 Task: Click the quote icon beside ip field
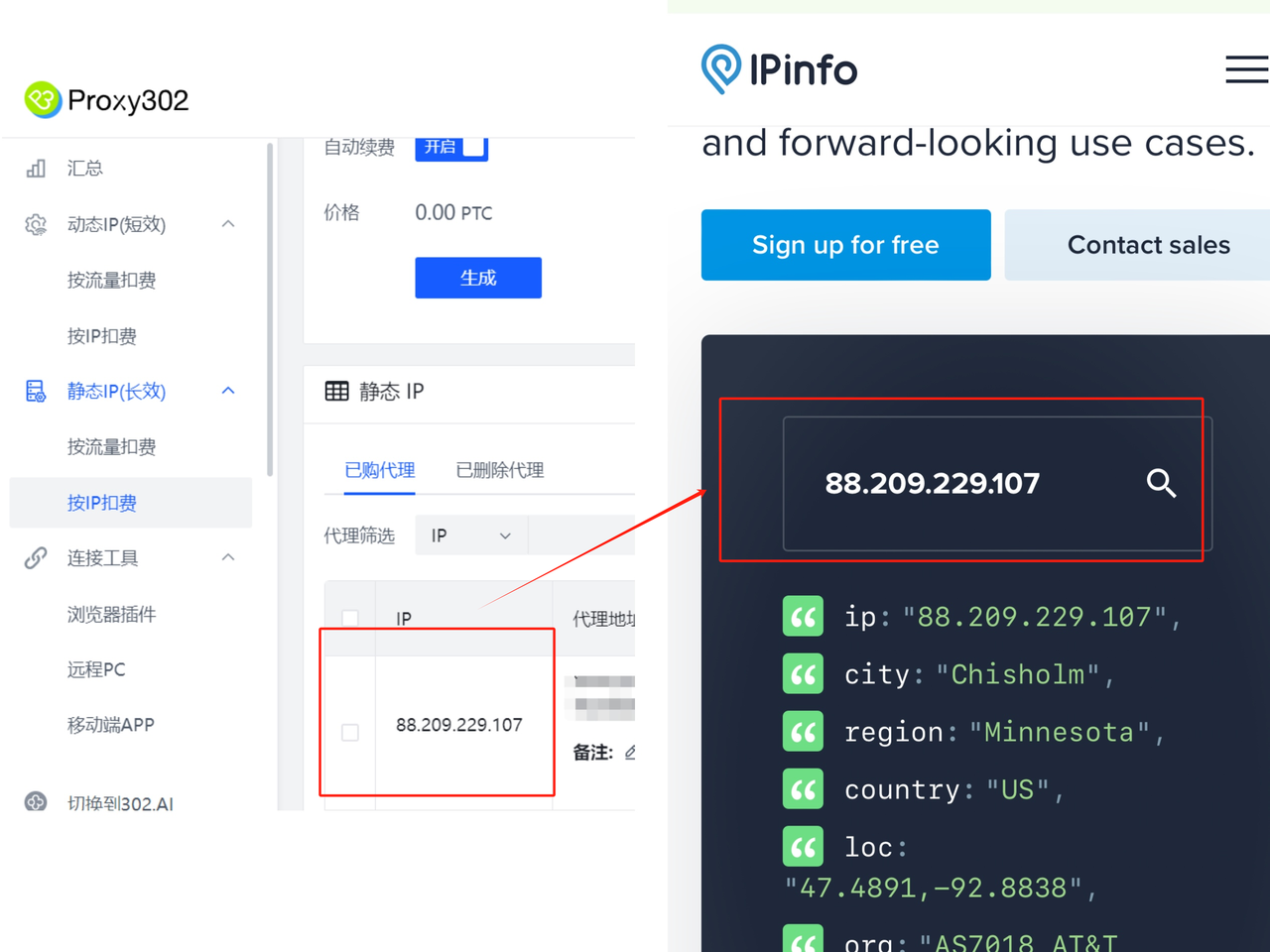(x=803, y=616)
